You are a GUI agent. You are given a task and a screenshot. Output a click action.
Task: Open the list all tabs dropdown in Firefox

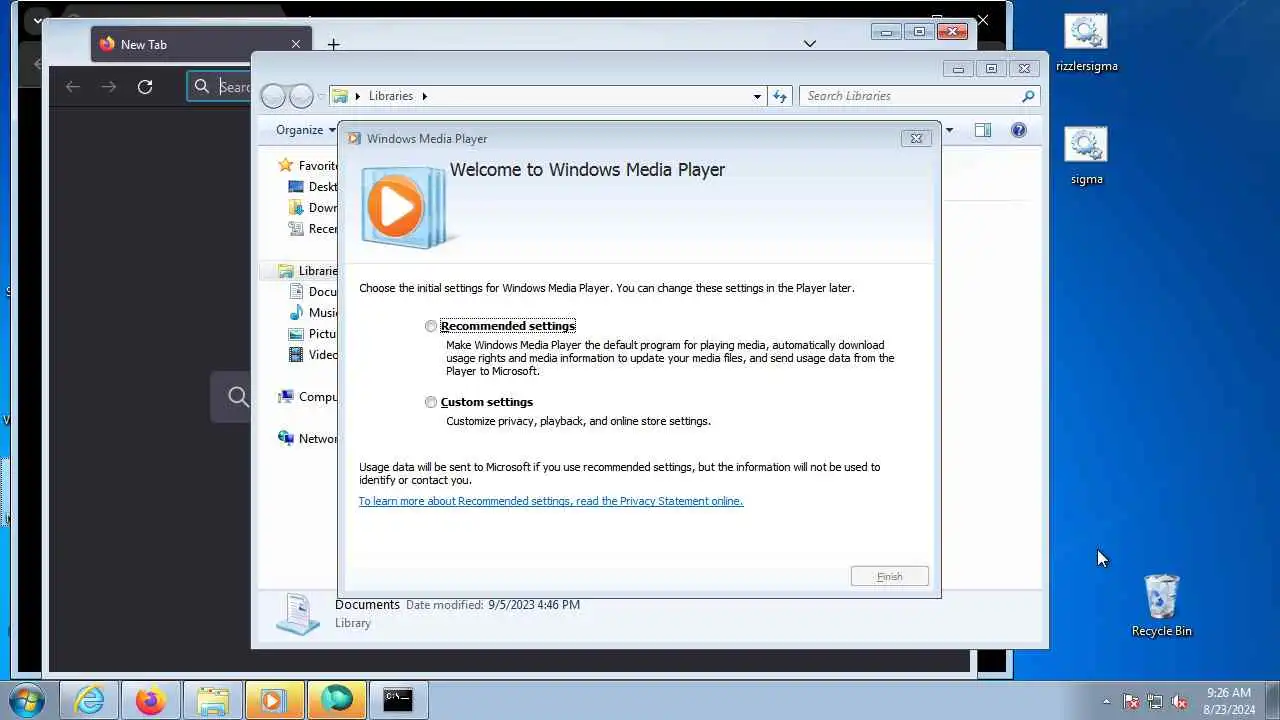pyautogui.click(x=810, y=44)
